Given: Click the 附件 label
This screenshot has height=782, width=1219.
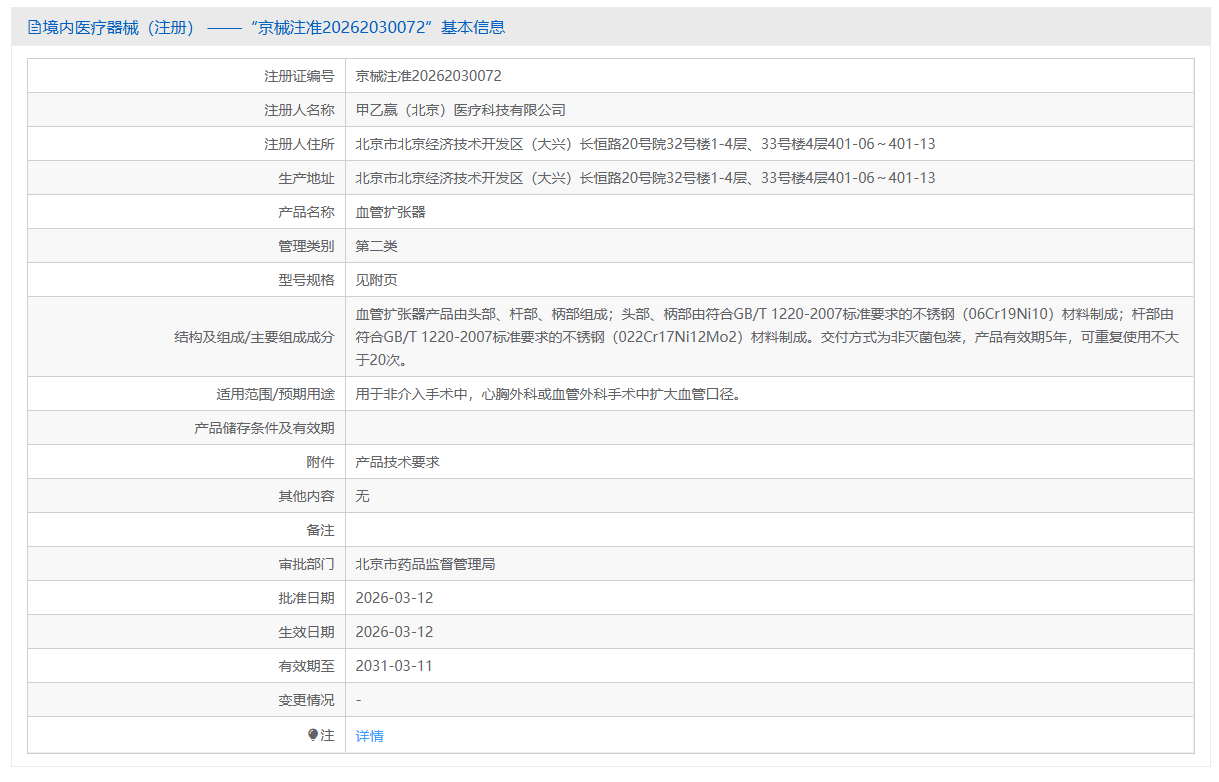Looking at the screenshot, I should click(x=320, y=462).
